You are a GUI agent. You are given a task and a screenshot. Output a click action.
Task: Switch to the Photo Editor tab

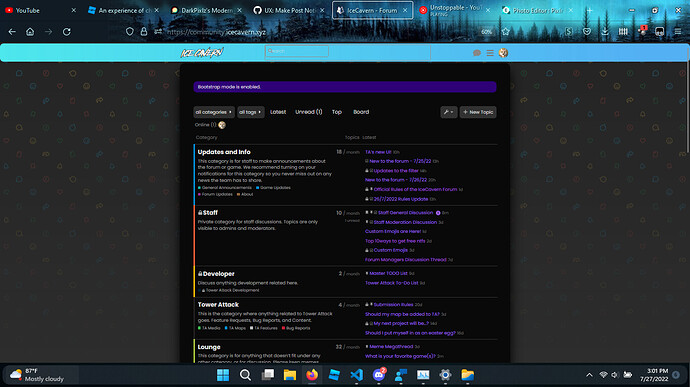coord(538,10)
